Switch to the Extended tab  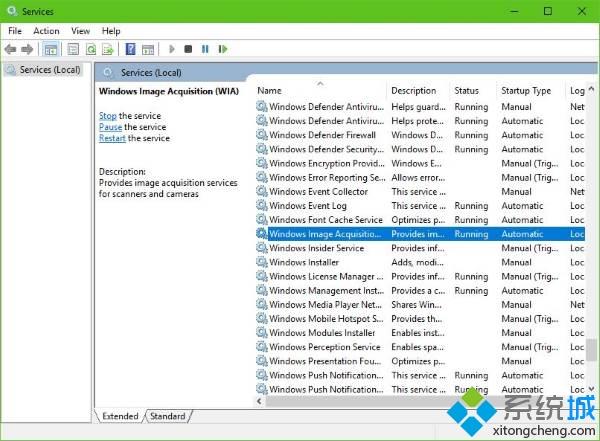coord(120,416)
